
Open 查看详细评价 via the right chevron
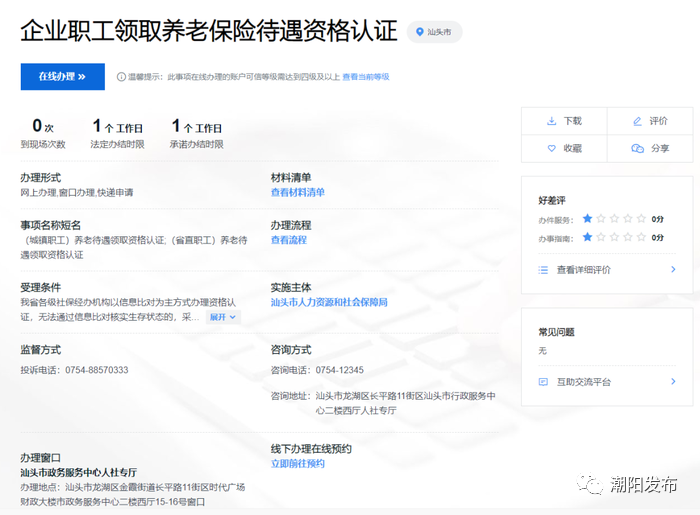click(x=673, y=269)
